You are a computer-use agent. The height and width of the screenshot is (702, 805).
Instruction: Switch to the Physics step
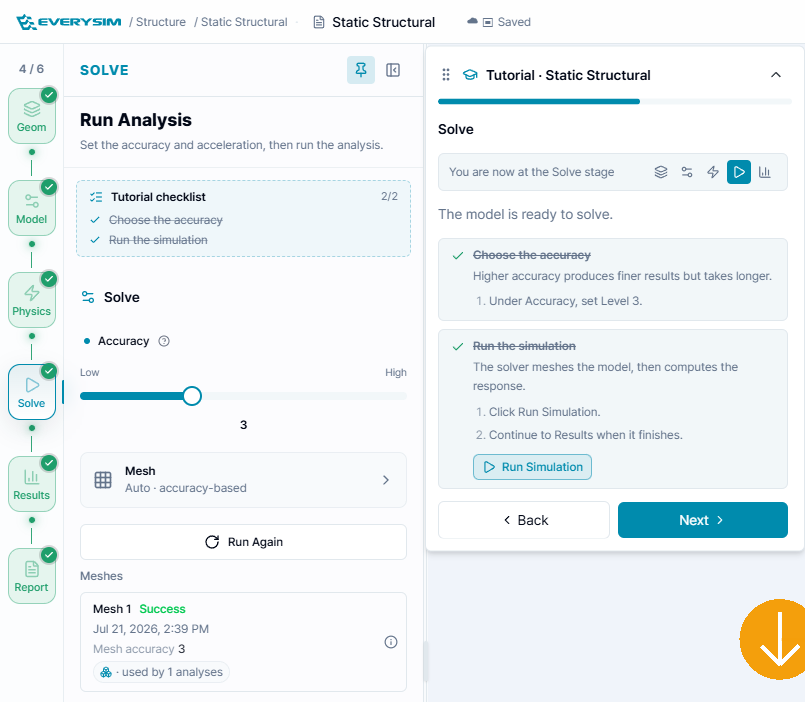click(32, 300)
